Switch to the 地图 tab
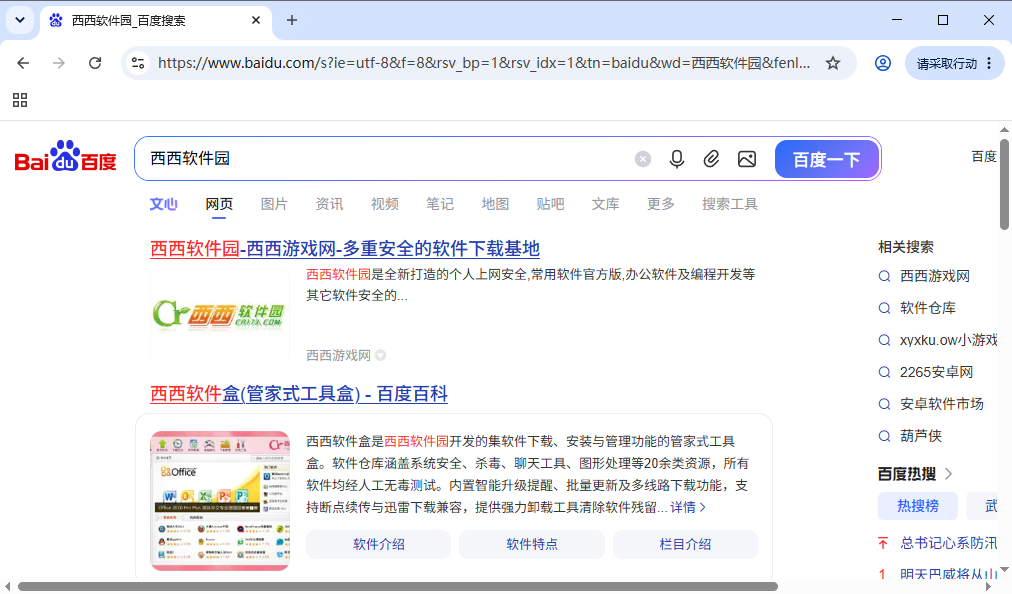Viewport: 1012px width, 594px height. click(495, 204)
